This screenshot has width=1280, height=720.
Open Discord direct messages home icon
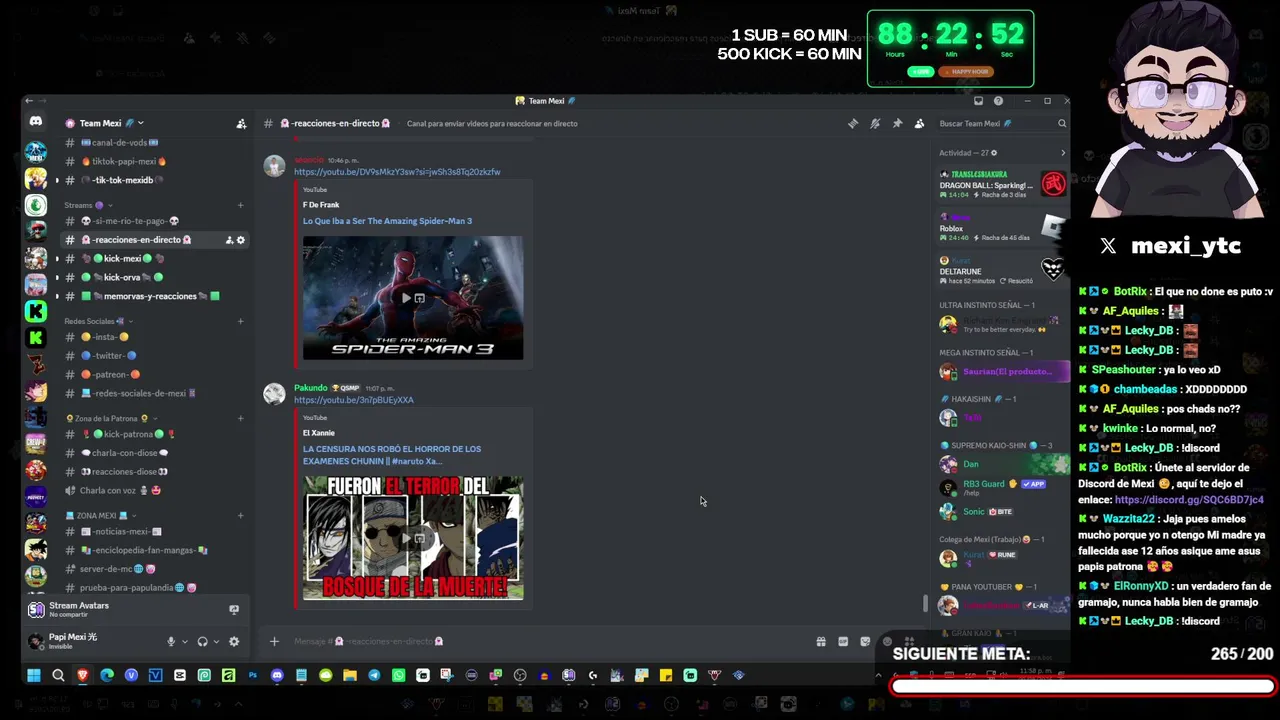point(36,122)
